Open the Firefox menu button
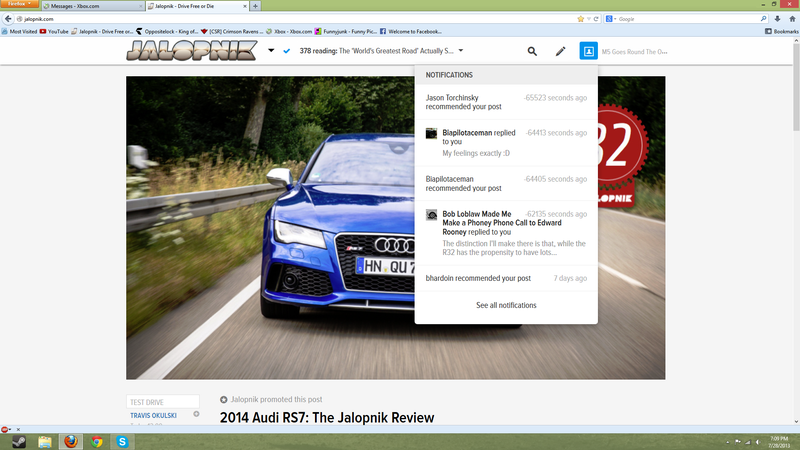 click(x=19, y=4)
